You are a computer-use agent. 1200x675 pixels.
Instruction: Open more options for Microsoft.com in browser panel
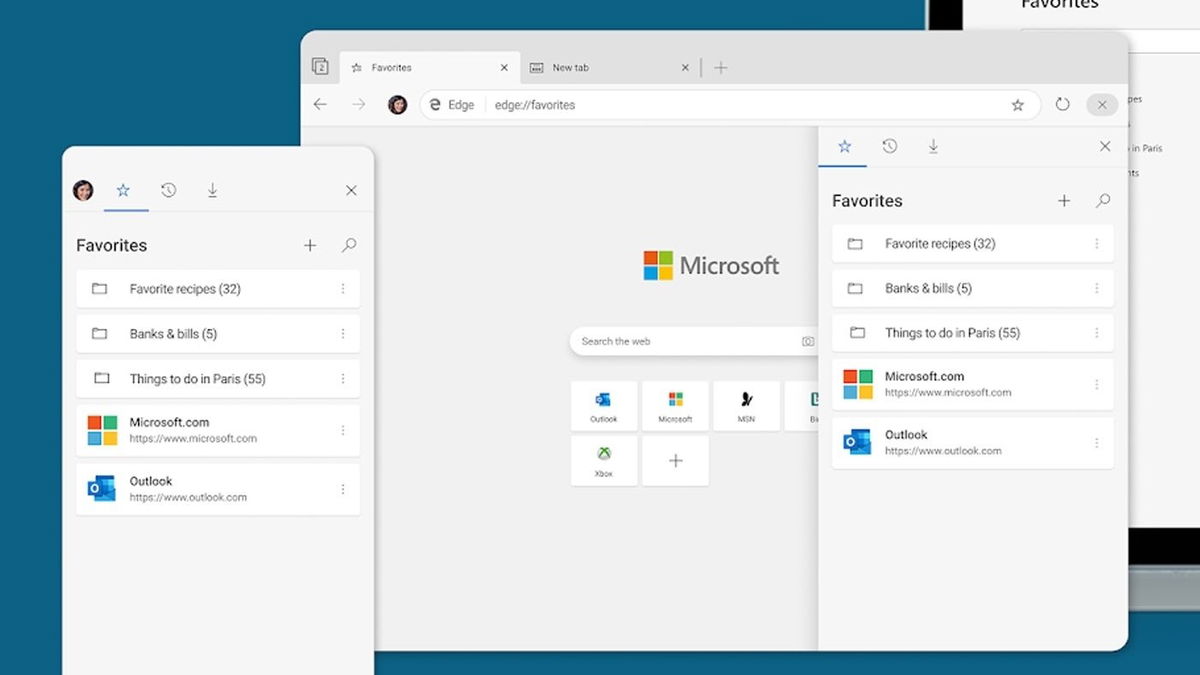tap(1097, 384)
